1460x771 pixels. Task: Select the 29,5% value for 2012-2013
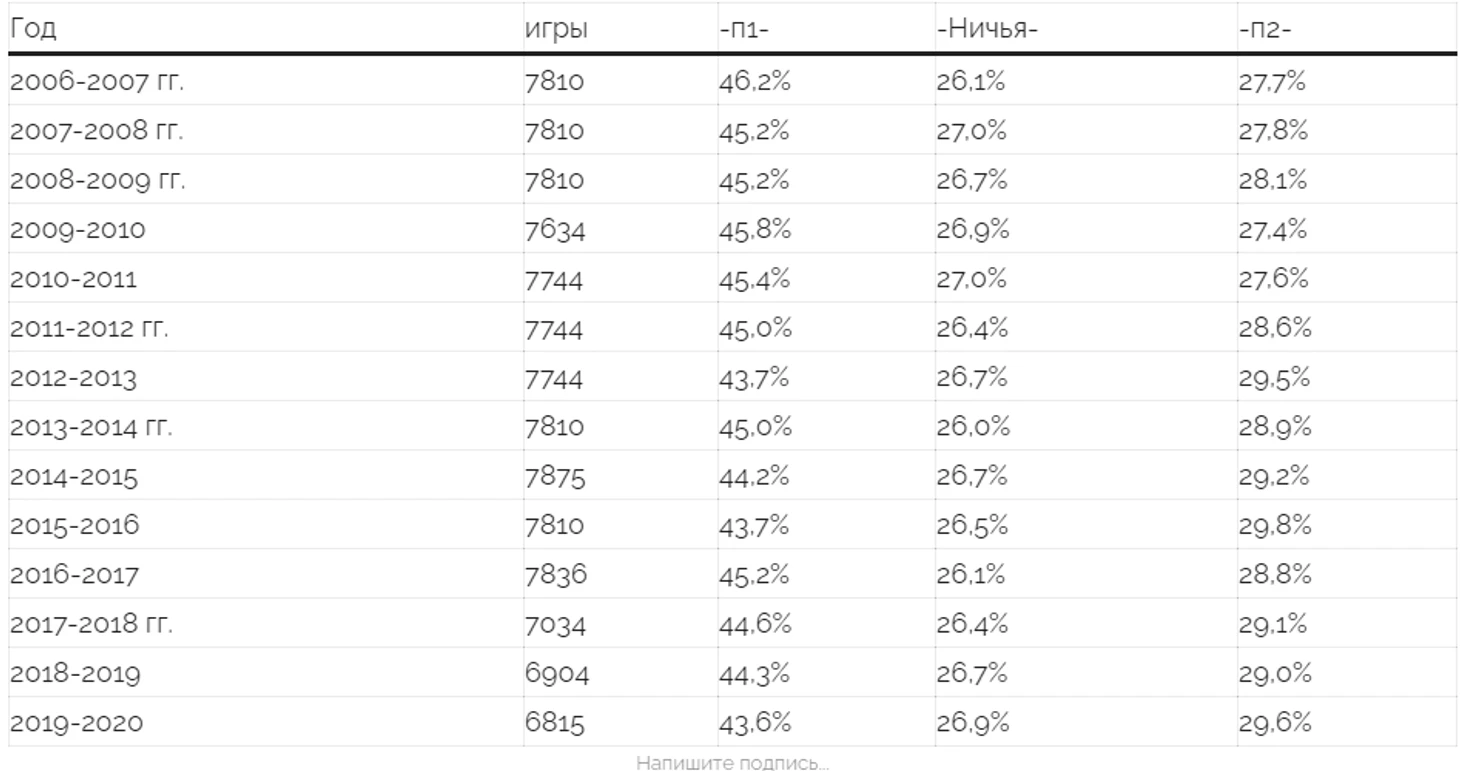[x=1273, y=378]
